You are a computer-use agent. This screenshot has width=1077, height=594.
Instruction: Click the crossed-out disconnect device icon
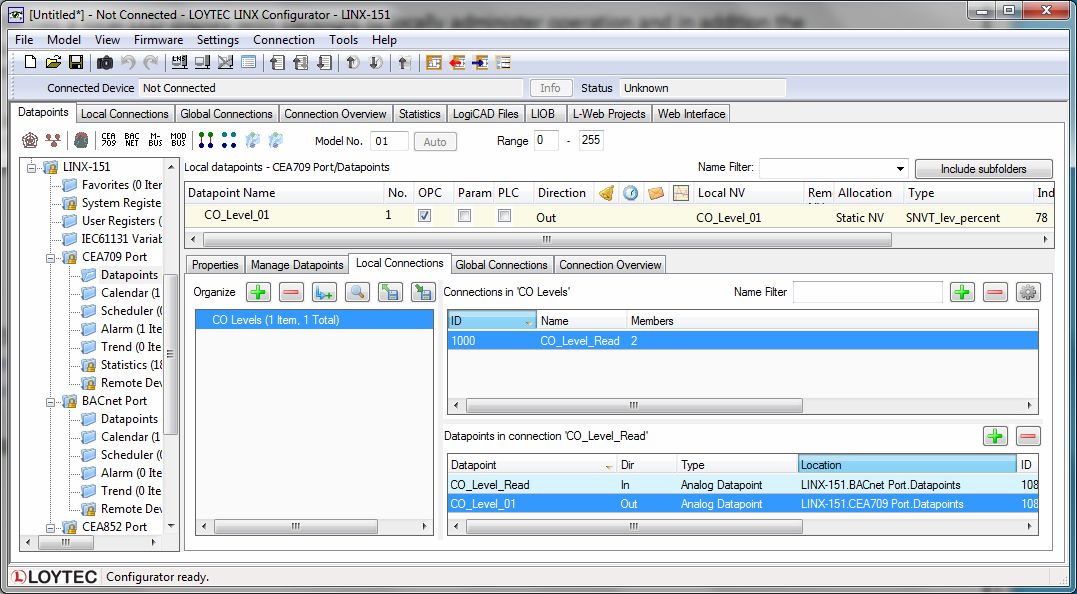225,62
